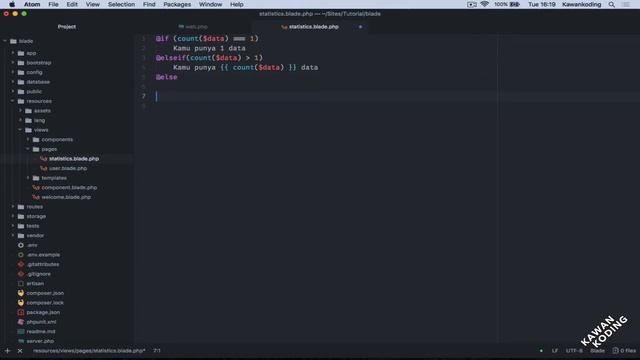
Task: Expand the vendor folder
Action: [13, 236]
